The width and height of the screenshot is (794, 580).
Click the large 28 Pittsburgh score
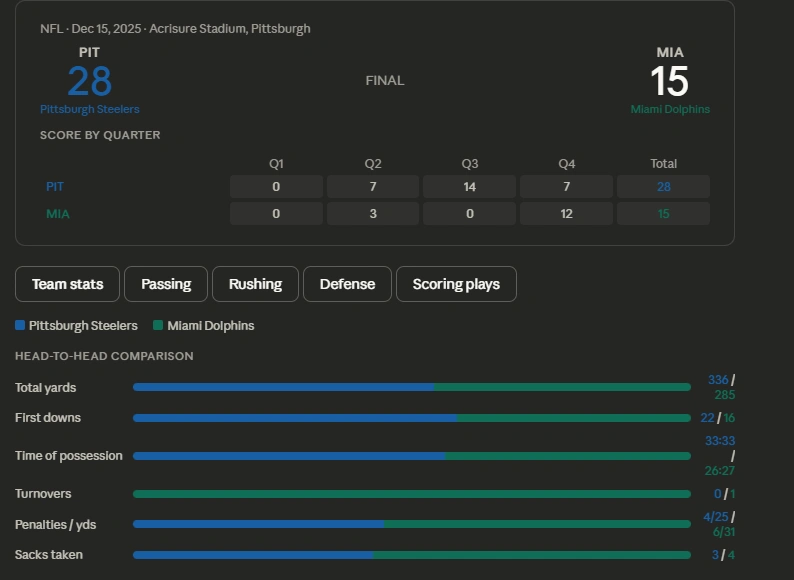[90, 81]
